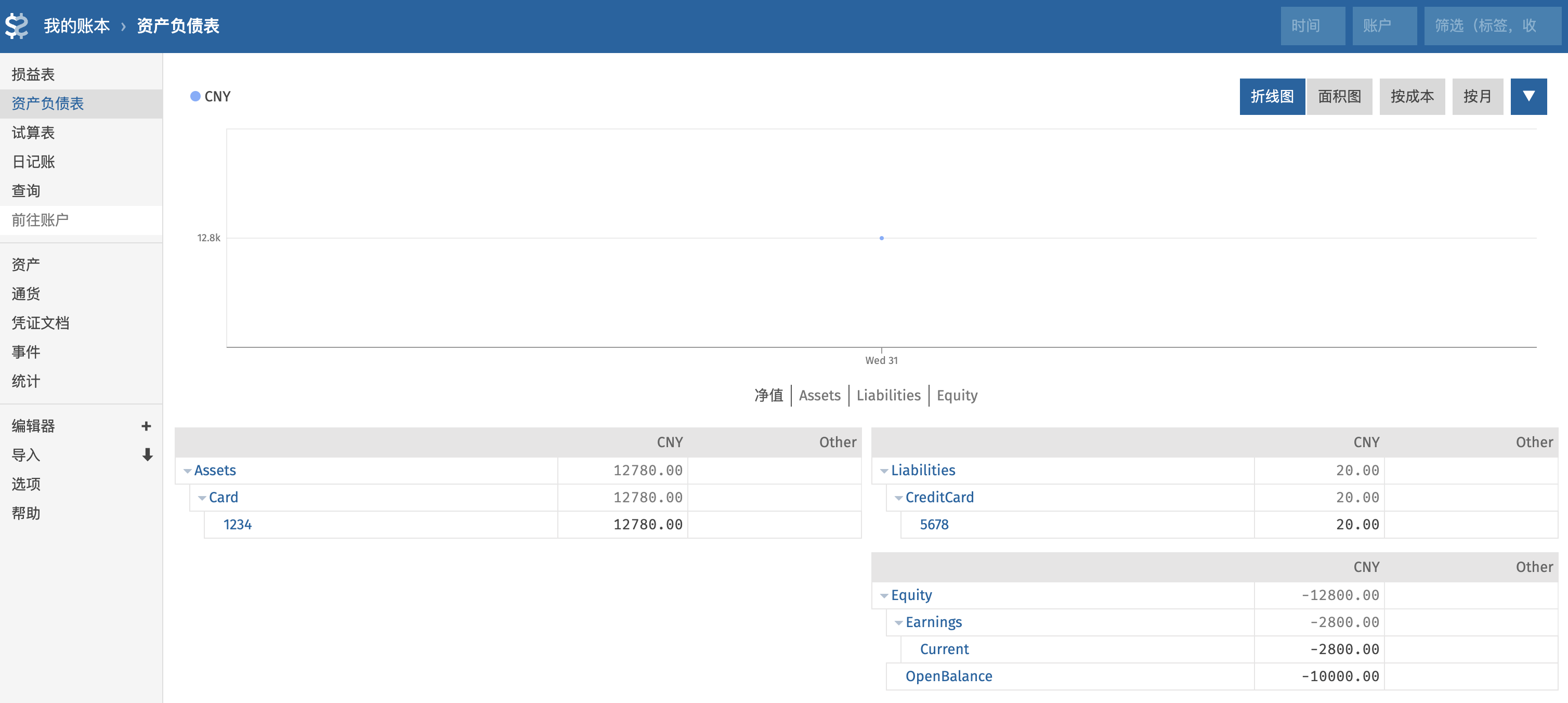Collapse the Earnings account row

[x=899, y=622]
